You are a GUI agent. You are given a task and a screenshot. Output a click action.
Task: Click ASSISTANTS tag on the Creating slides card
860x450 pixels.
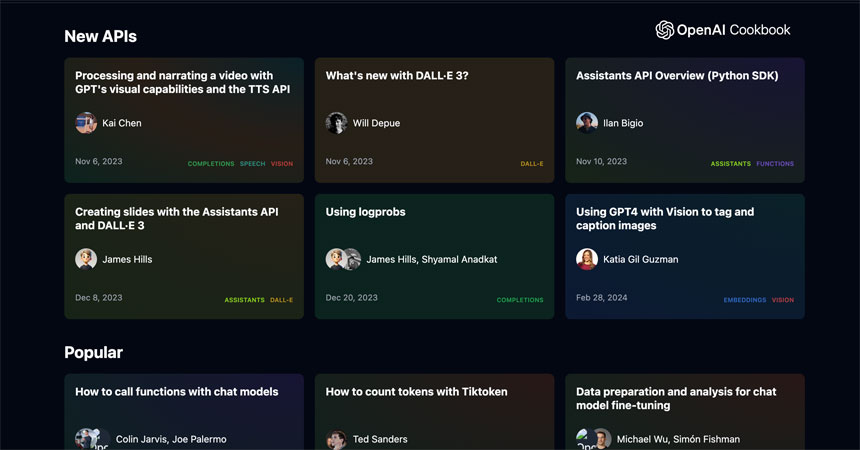pyautogui.click(x=244, y=300)
